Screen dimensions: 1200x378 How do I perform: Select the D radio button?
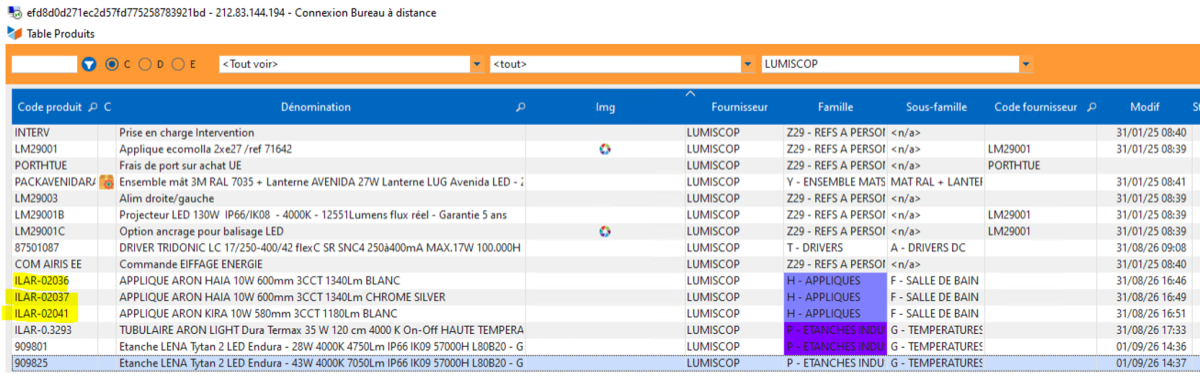pyautogui.click(x=145, y=64)
